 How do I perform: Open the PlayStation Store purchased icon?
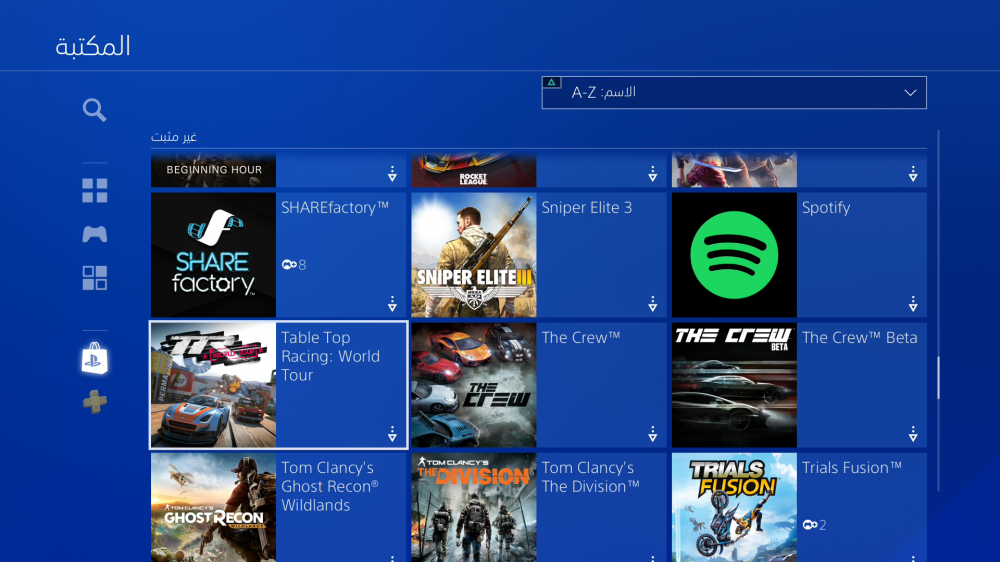[x=95, y=360]
